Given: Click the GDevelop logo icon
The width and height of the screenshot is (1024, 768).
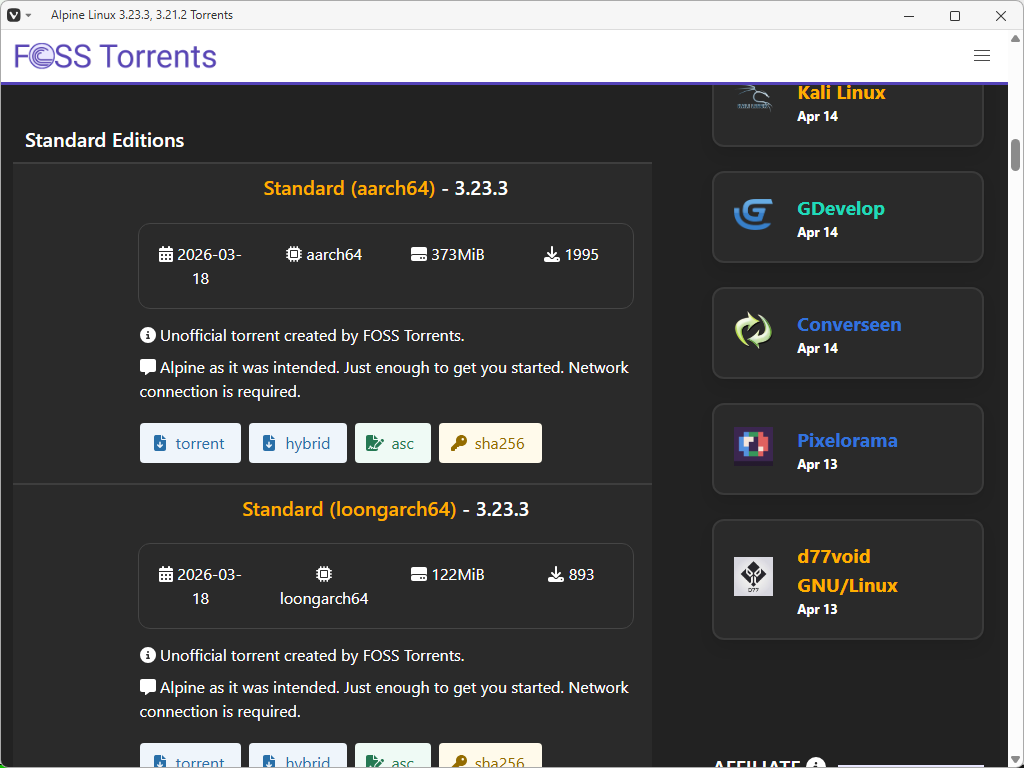Looking at the screenshot, I should pyautogui.click(x=754, y=214).
